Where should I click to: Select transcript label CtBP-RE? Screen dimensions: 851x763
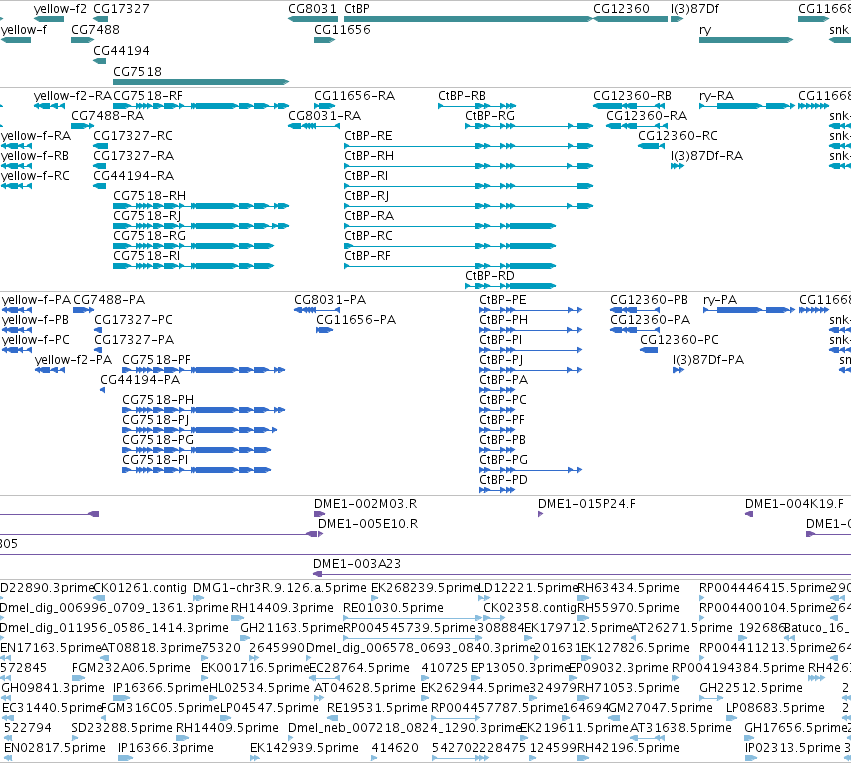tap(368, 136)
